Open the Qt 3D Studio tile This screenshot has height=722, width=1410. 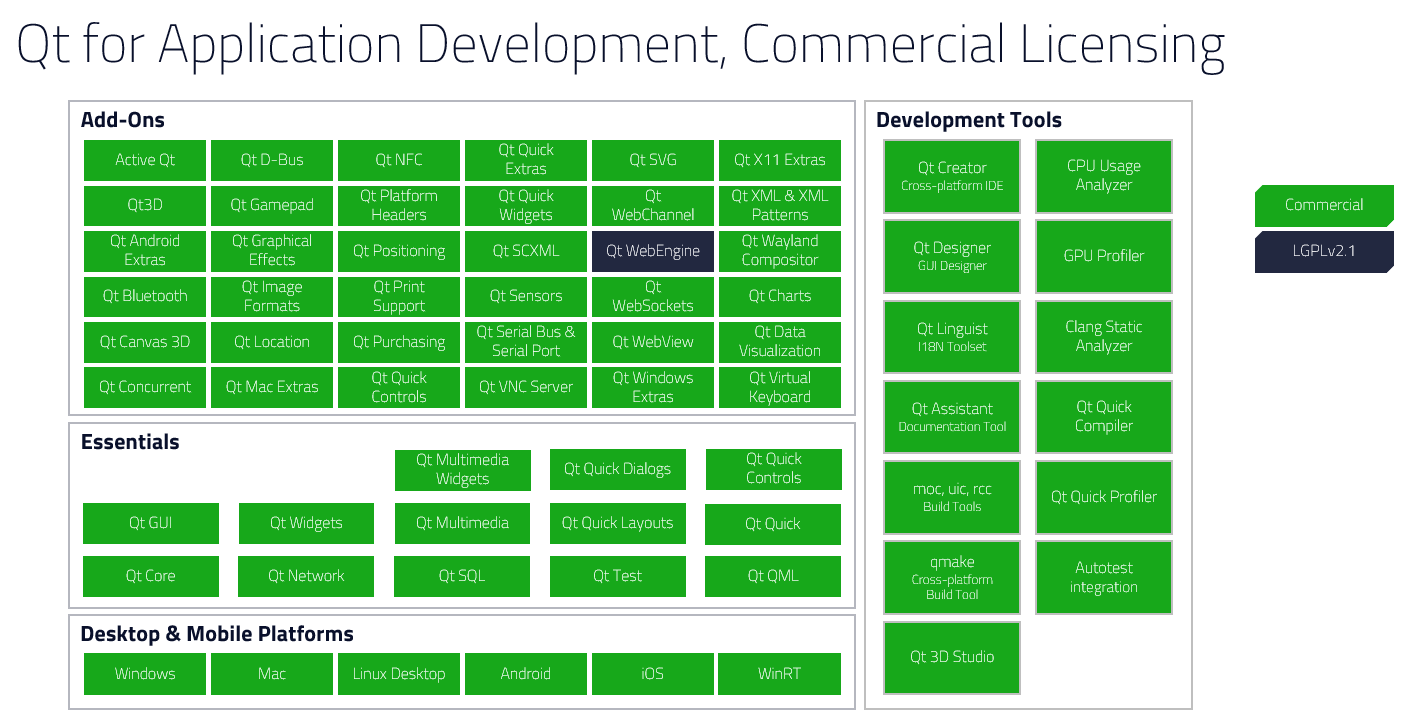pos(951,657)
